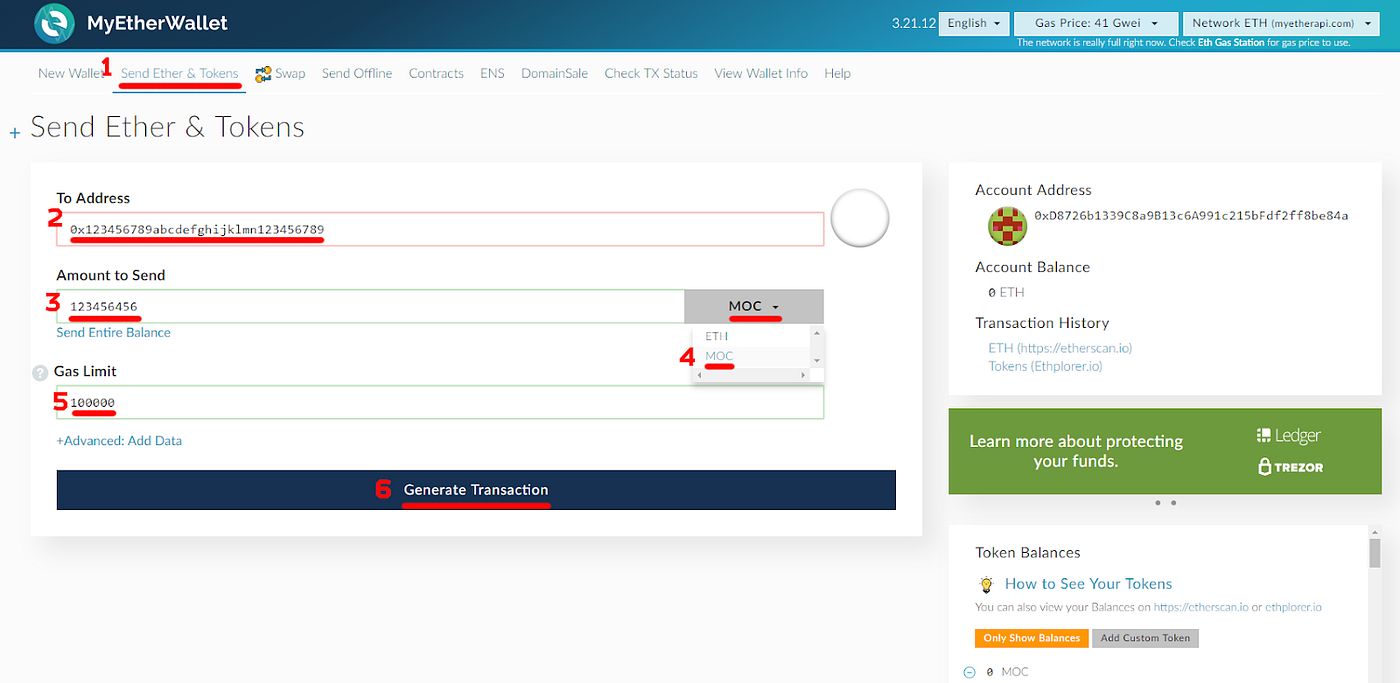Viewport: 1400px width, 683px height.
Task: Expand Advanced: Add Data section
Action: pyautogui.click(x=119, y=441)
